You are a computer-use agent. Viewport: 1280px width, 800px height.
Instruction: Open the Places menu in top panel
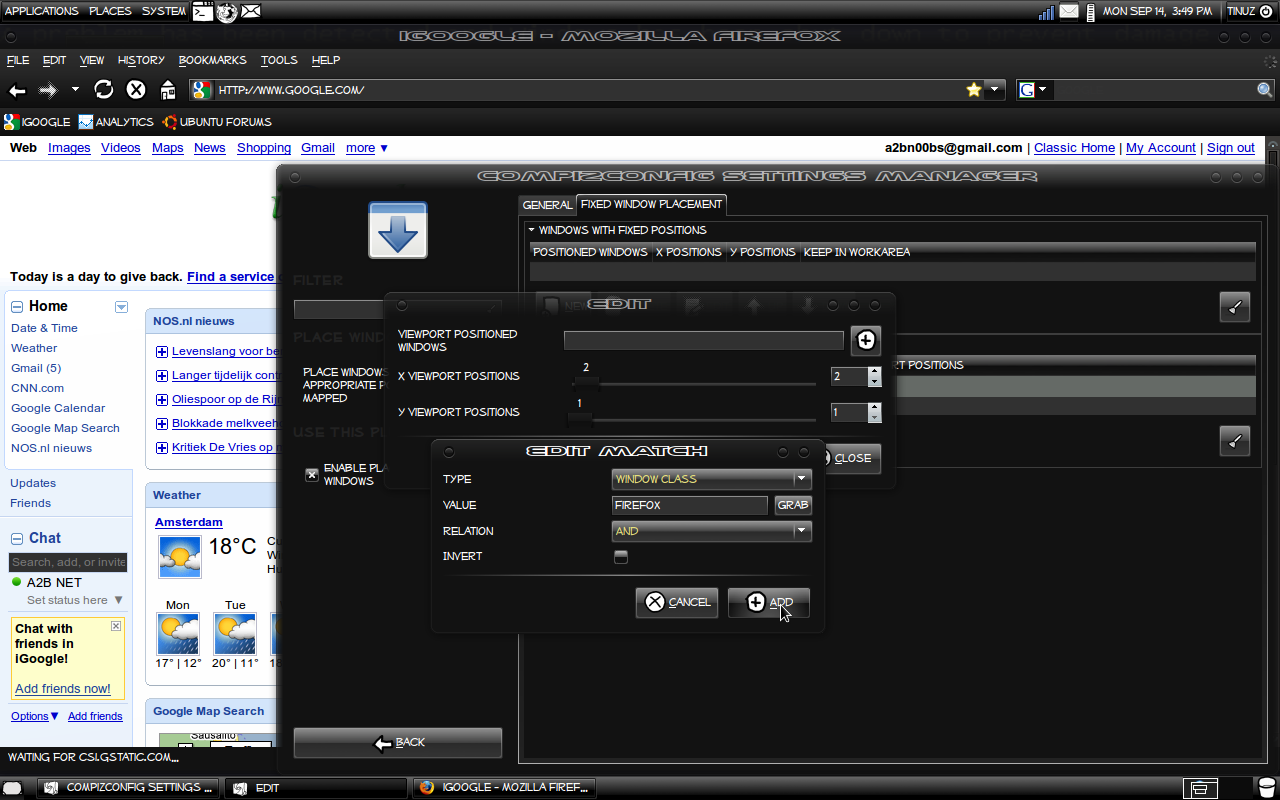click(x=110, y=11)
